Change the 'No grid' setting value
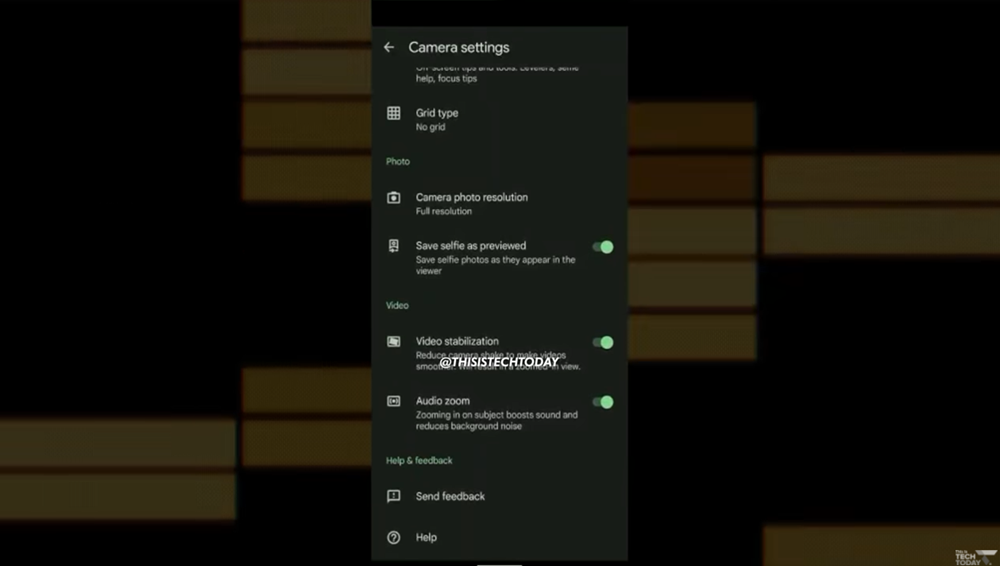This screenshot has width=1000, height=566. (430, 128)
